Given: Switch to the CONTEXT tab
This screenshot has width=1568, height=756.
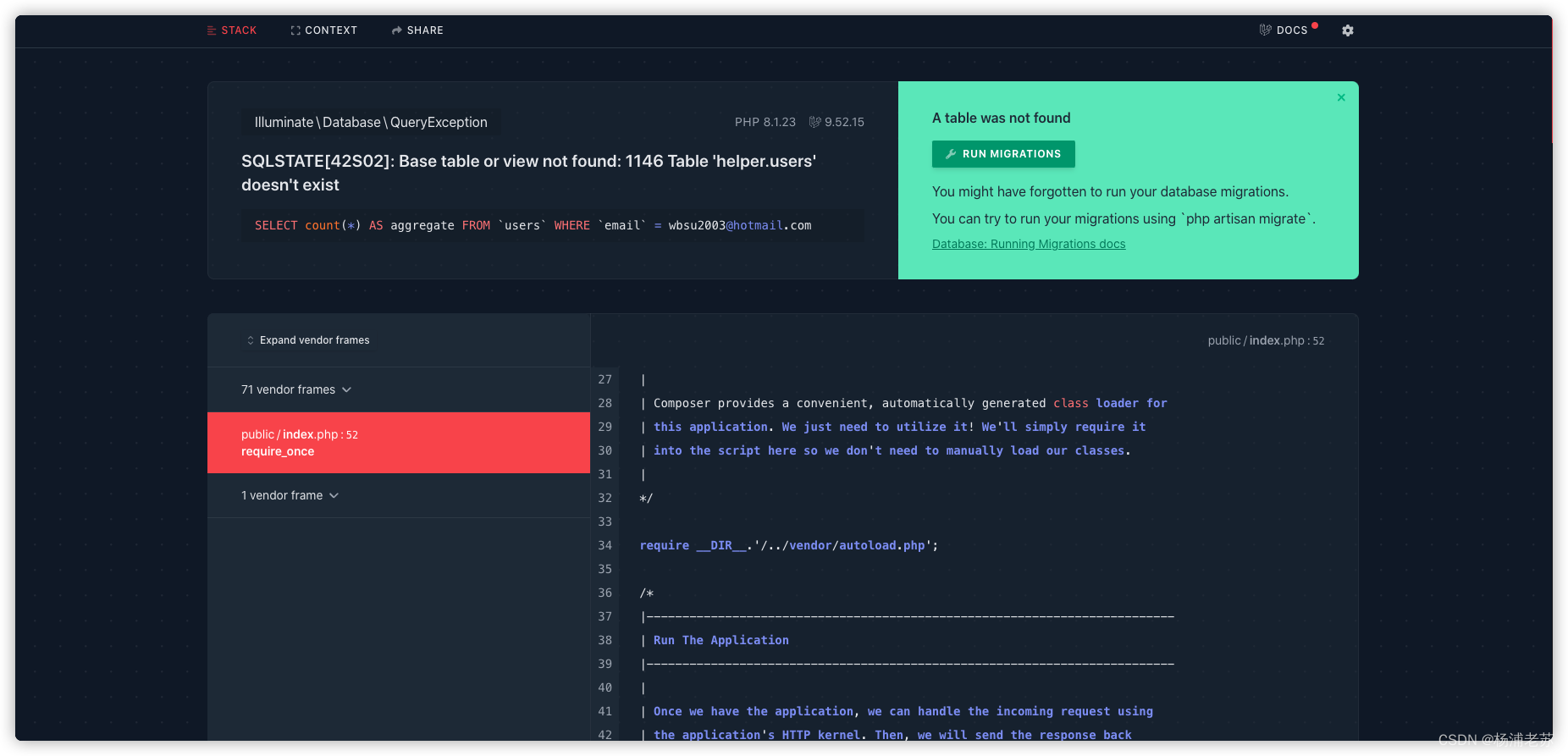Looking at the screenshot, I should point(323,30).
